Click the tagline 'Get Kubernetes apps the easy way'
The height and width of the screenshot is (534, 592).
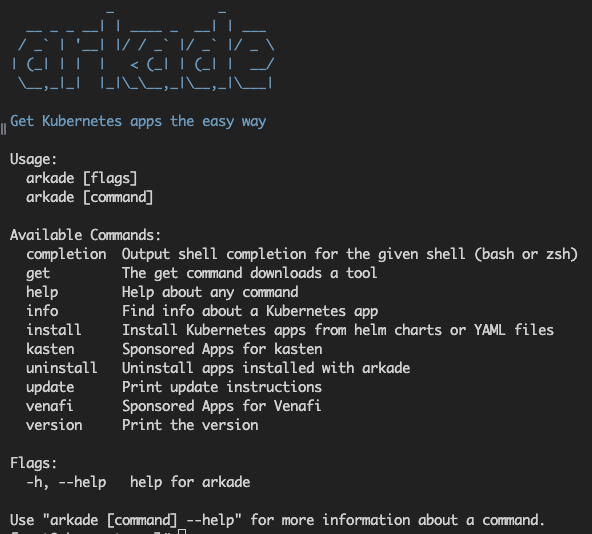138,121
